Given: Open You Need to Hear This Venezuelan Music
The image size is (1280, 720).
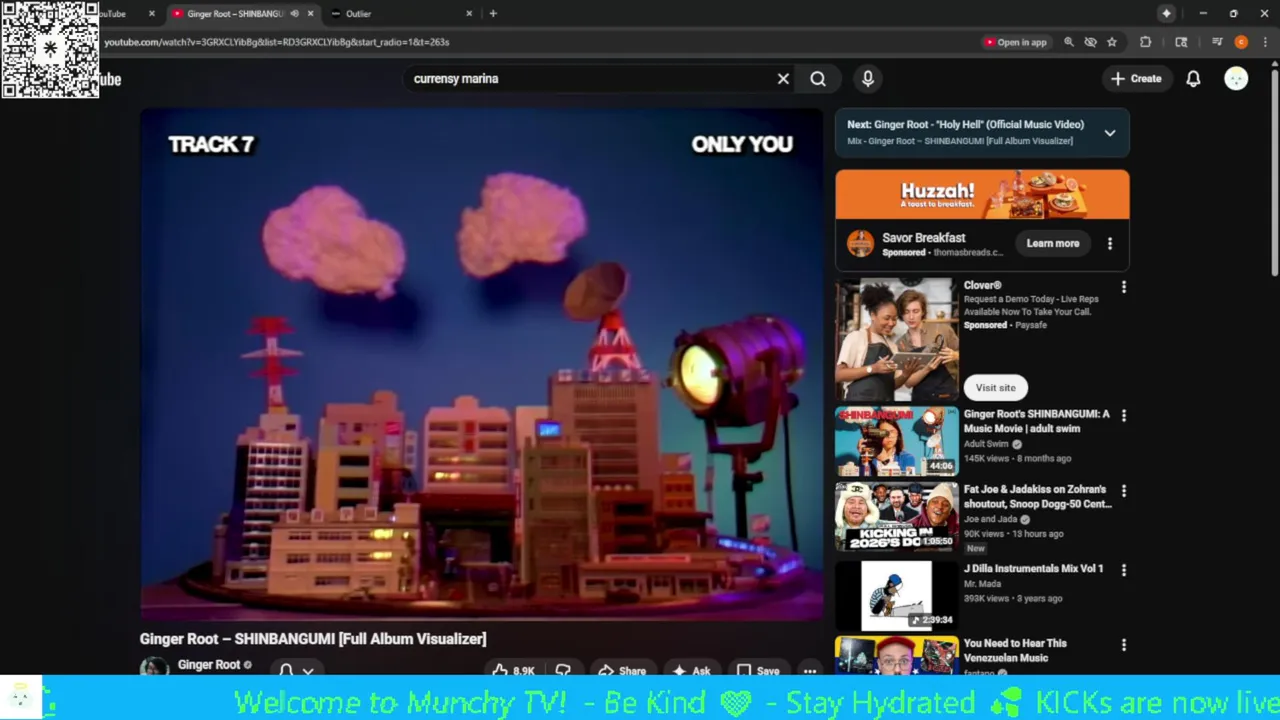Looking at the screenshot, I should point(1015,651).
